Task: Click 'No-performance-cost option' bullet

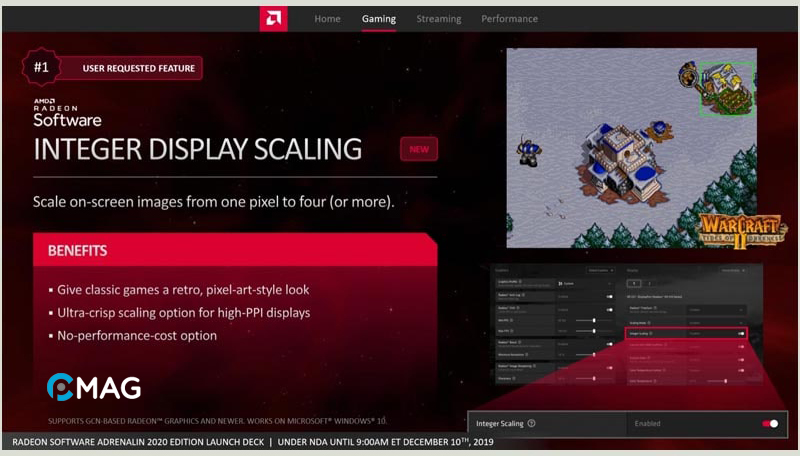Action: 137,336
